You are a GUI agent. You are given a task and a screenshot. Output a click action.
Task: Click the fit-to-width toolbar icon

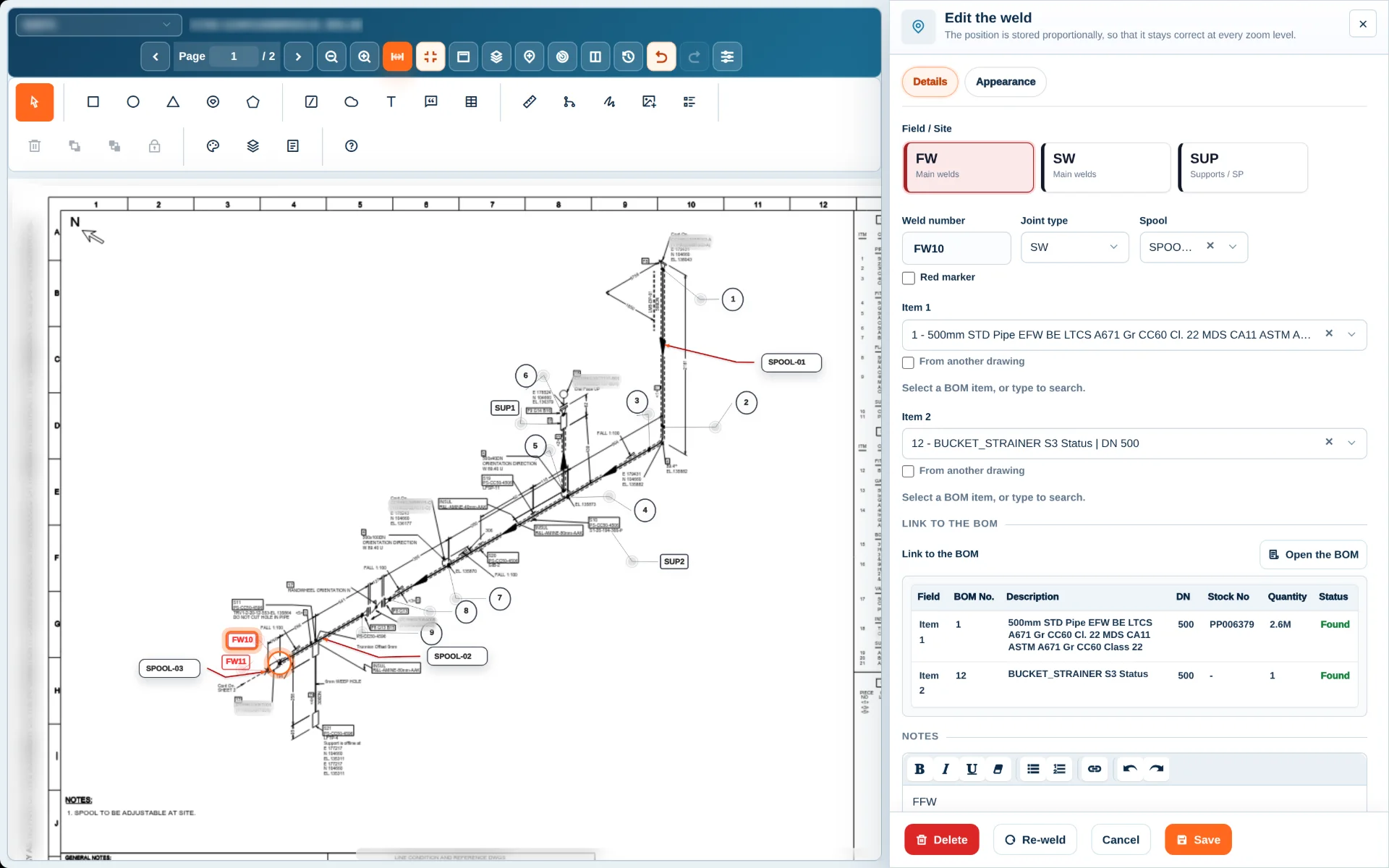pyautogui.click(x=397, y=56)
